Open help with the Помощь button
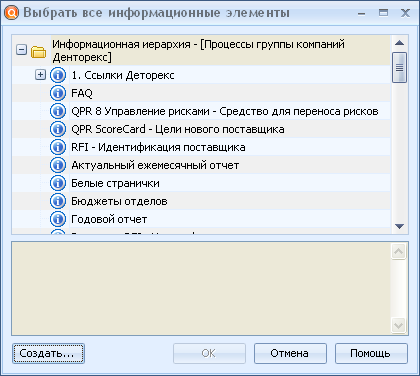This screenshot has height=376, width=420. 371,353
